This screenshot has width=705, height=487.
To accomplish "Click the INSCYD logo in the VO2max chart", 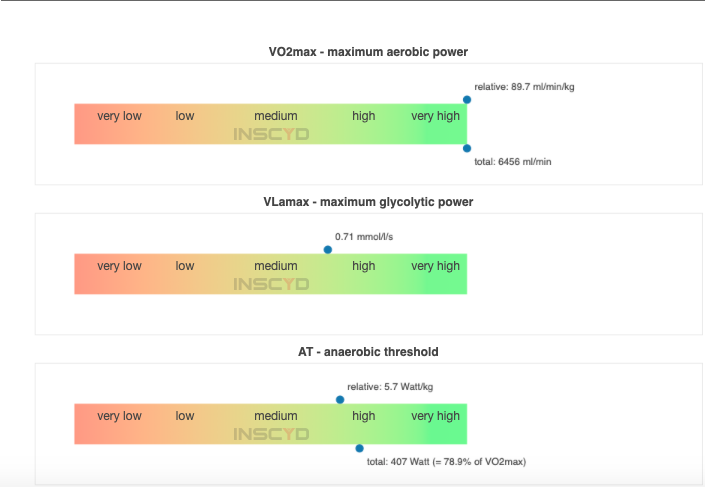I will click(x=271, y=134).
